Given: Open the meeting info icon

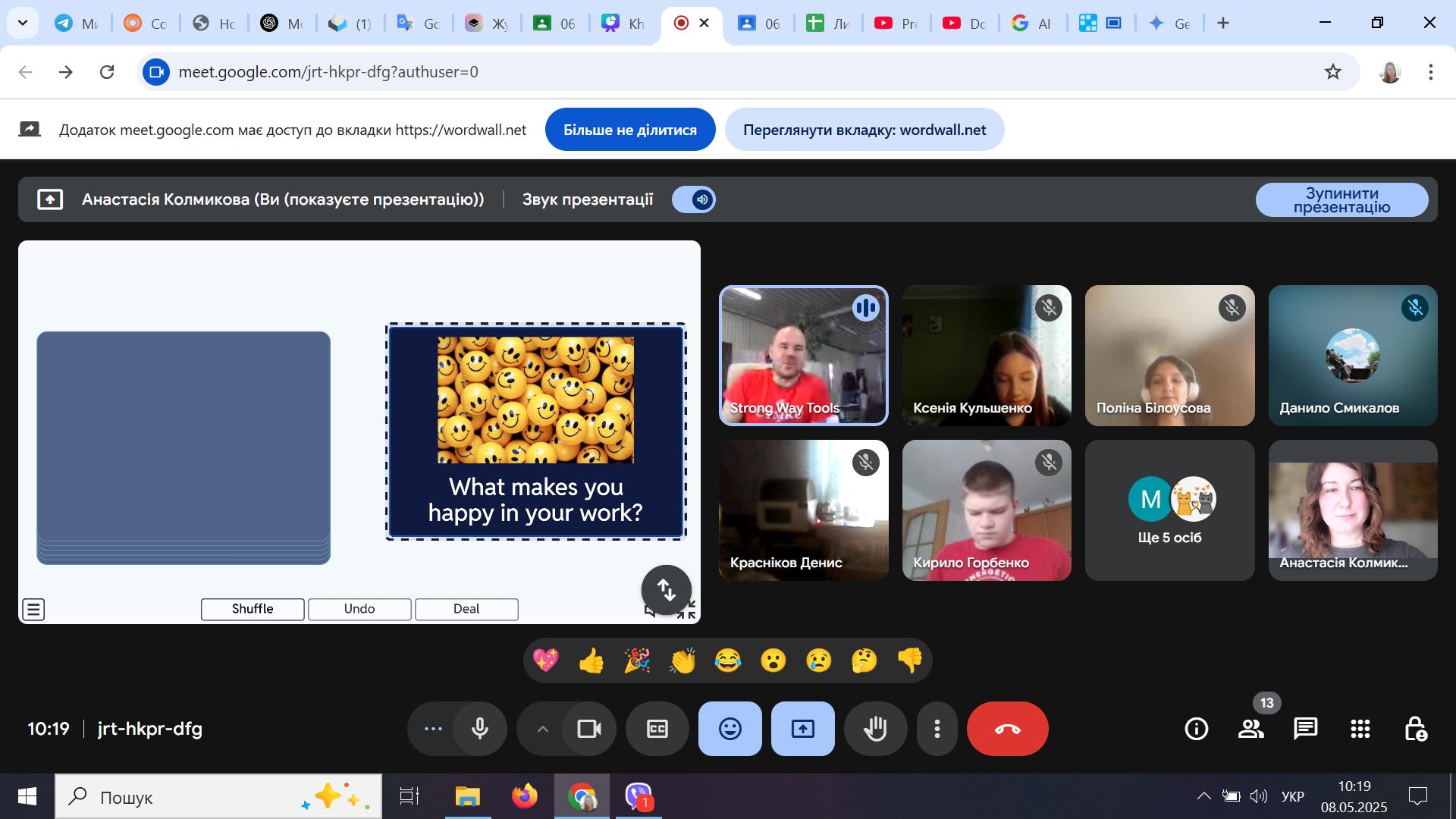Looking at the screenshot, I should point(1196,729).
